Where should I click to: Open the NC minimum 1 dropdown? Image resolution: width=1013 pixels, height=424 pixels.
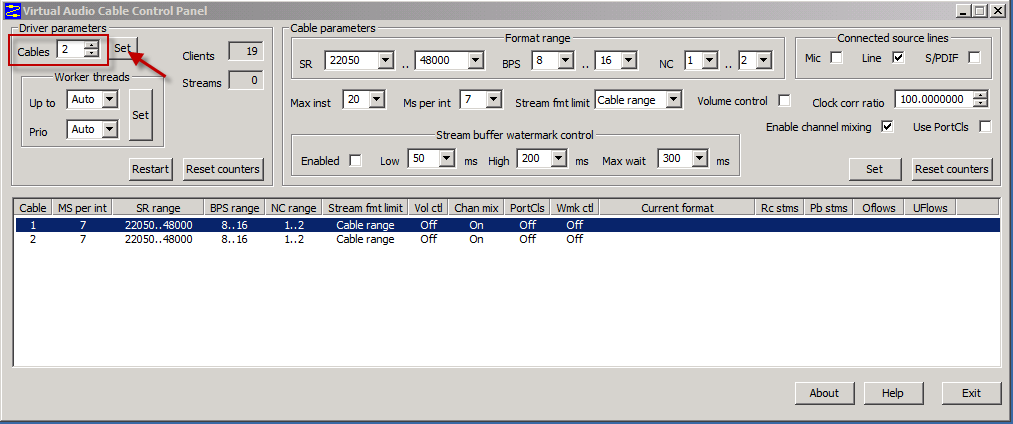710,61
